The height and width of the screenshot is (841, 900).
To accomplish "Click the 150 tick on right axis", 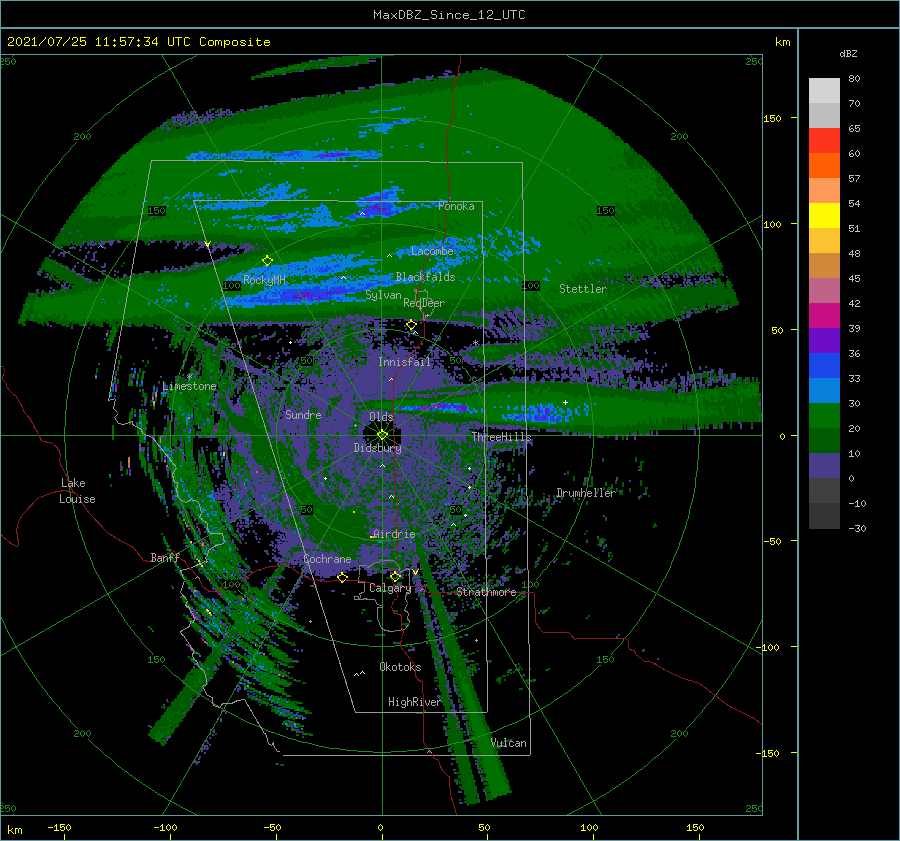I will pos(772,118).
